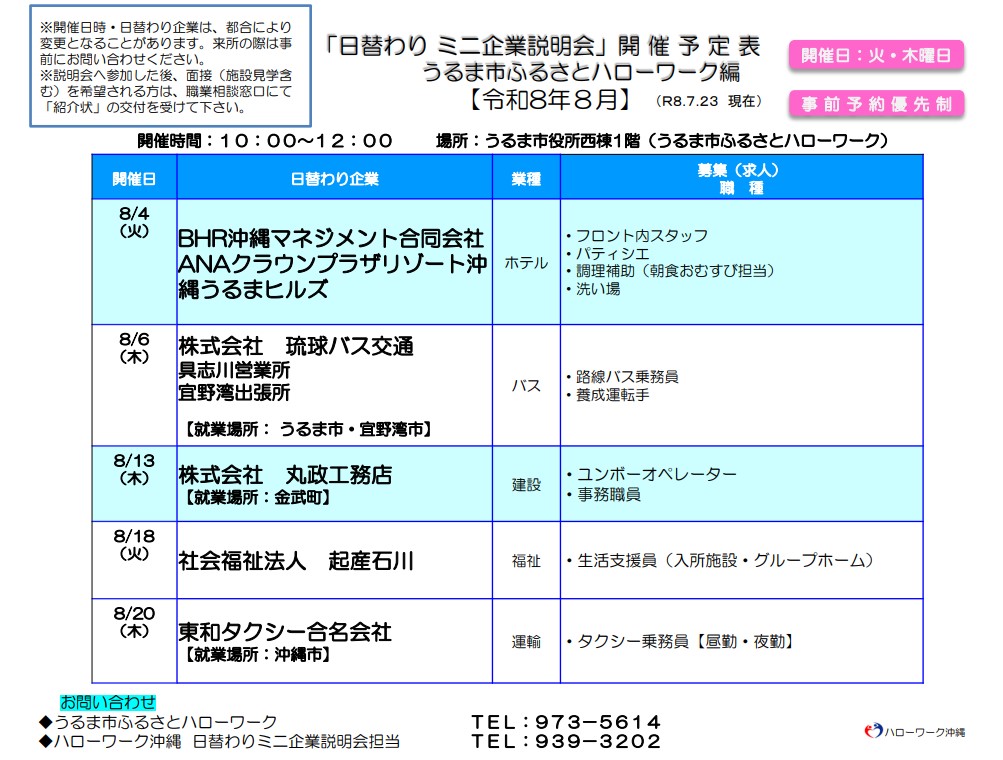Click the pink 事前予約優先制 badge

click(876, 104)
